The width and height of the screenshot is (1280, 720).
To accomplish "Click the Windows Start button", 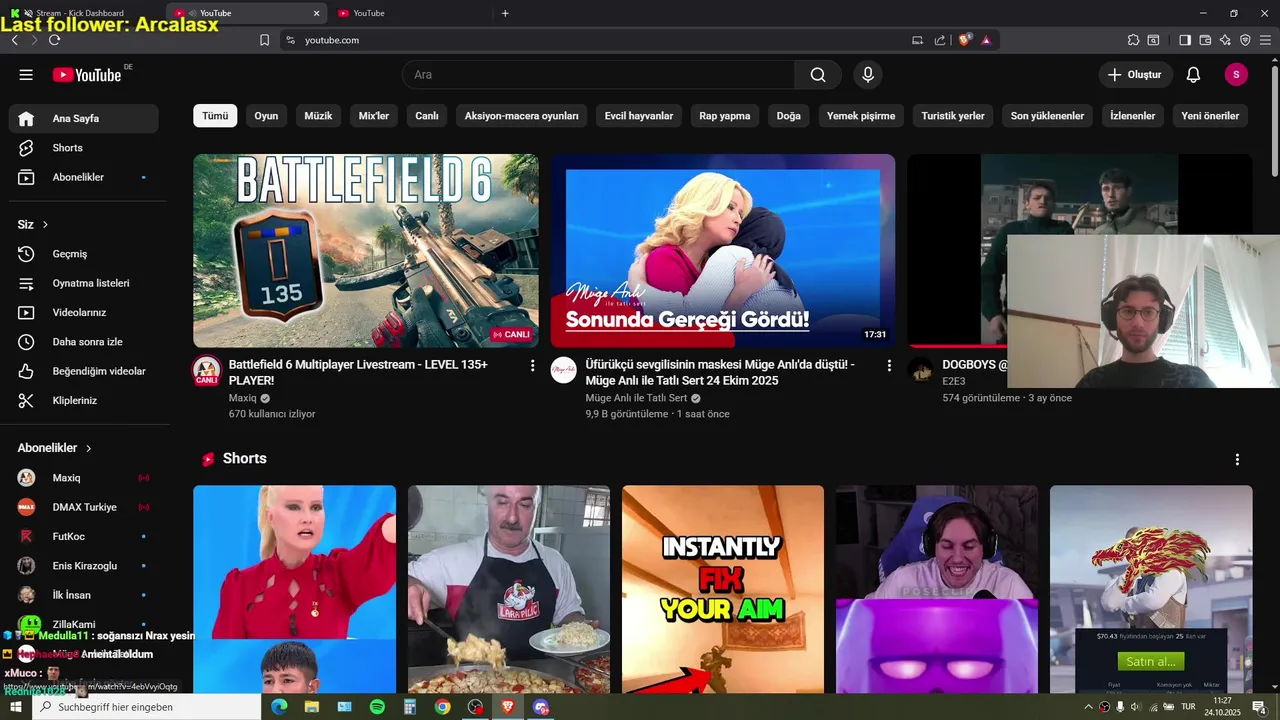I will [16, 707].
